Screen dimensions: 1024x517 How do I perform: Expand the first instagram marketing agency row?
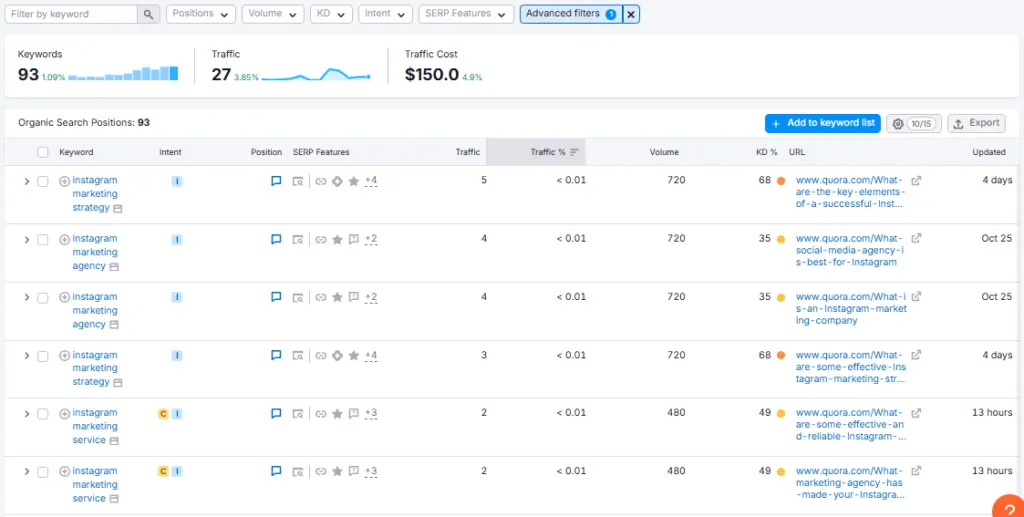click(26, 240)
